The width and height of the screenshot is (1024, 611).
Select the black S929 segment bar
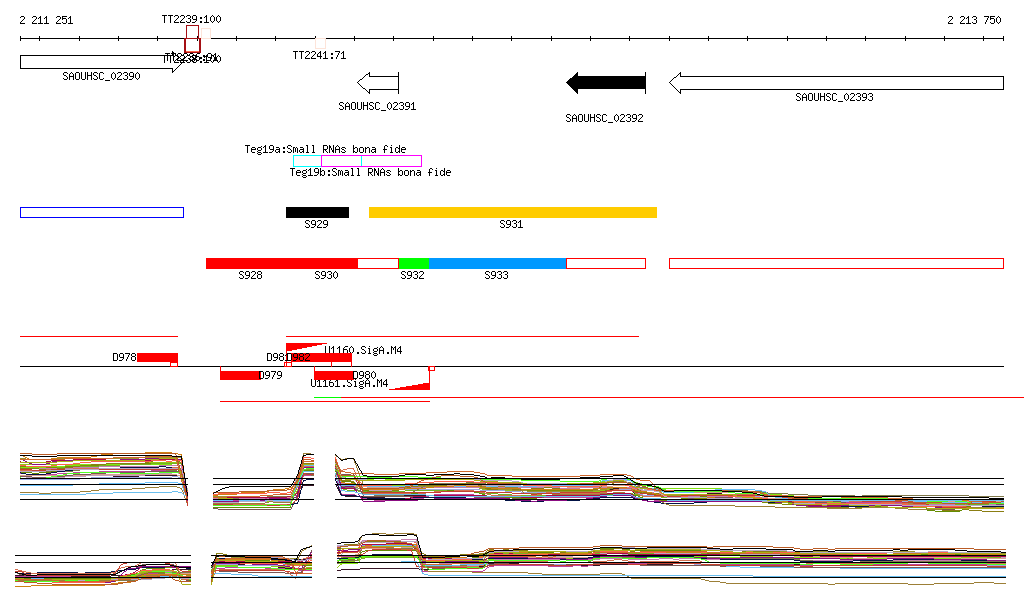tap(317, 212)
